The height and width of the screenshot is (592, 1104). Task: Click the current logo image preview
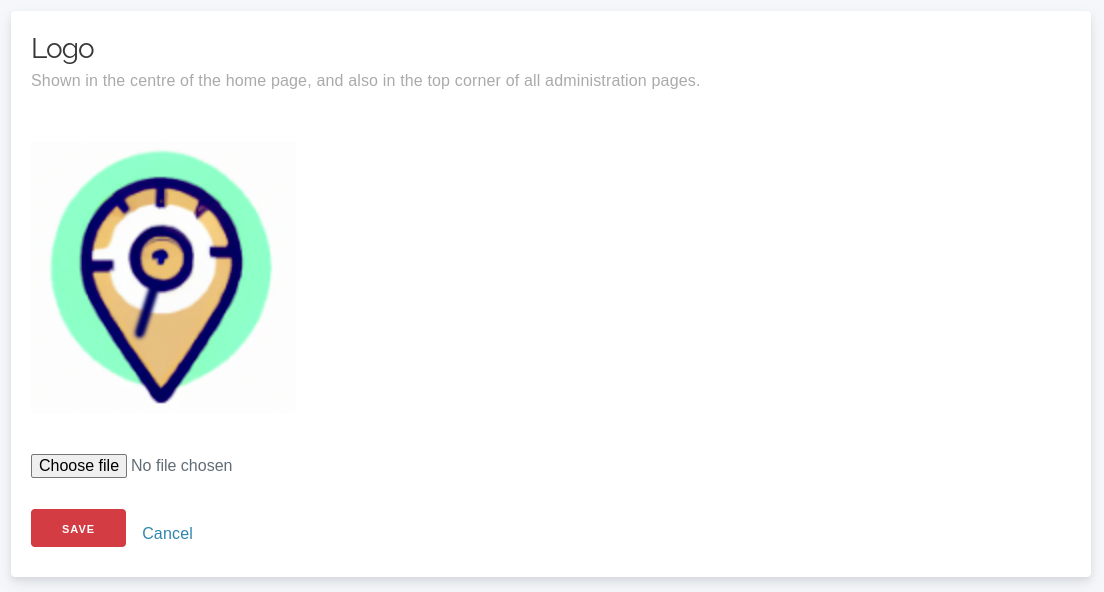(x=163, y=276)
